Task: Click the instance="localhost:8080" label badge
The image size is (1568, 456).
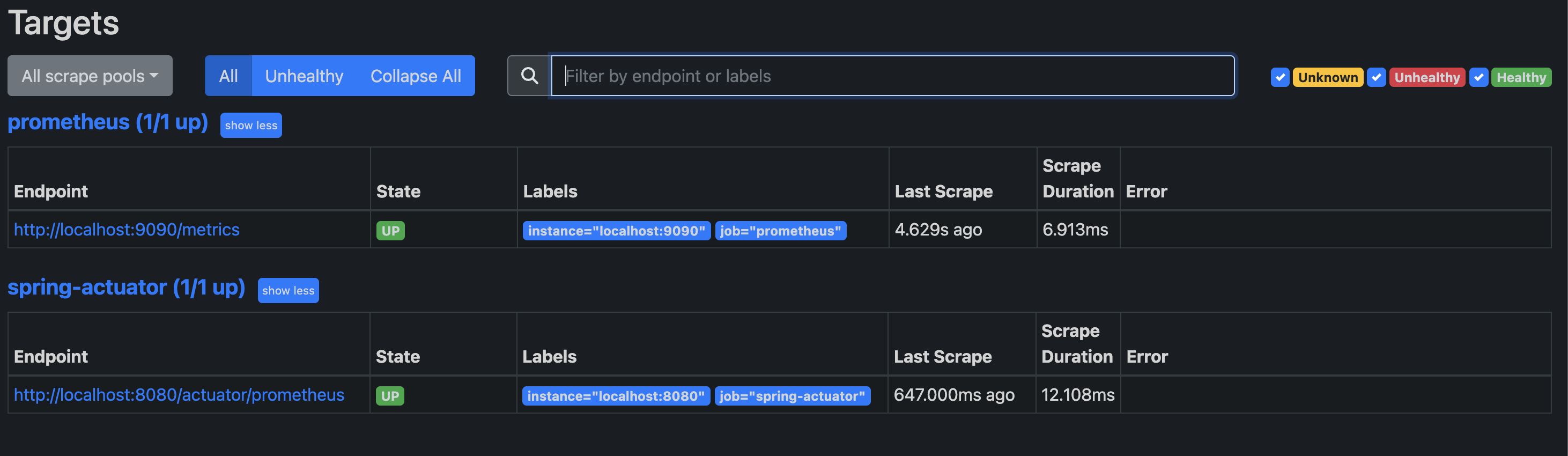Action: coord(616,396)
